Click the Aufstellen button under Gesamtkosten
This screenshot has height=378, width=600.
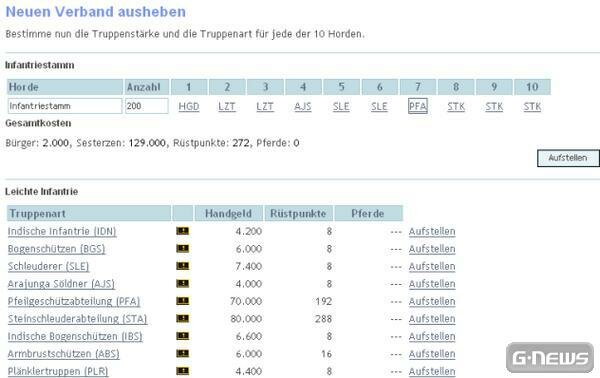(x=568, y=158)
